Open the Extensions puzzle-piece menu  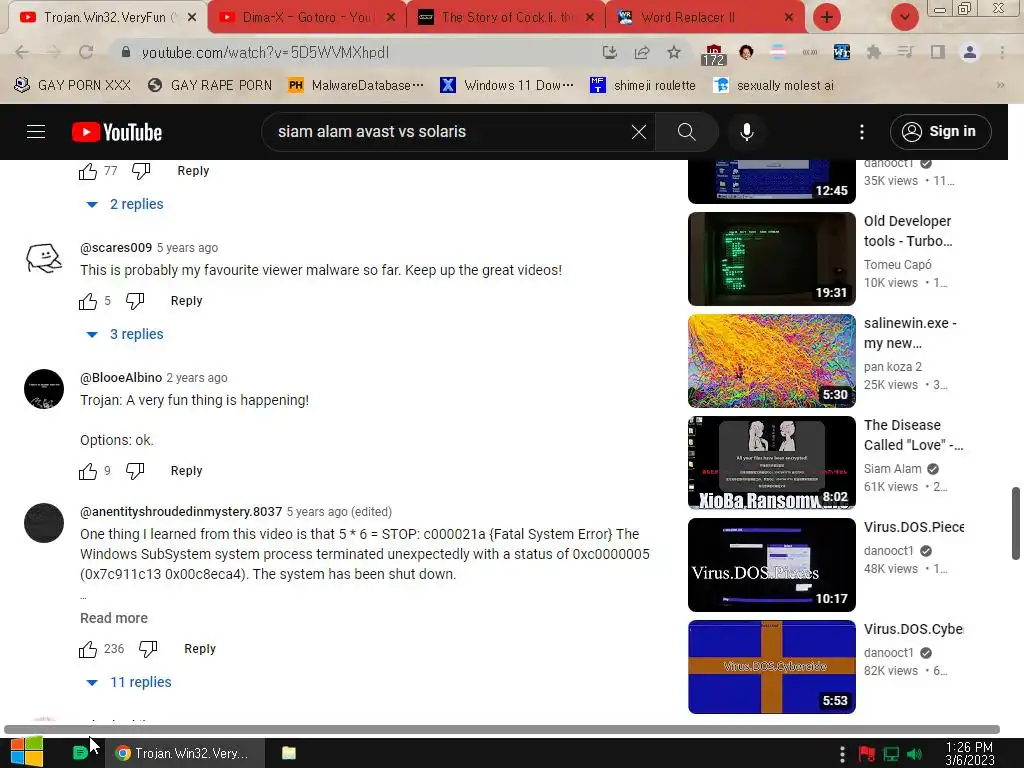[873, 52]
